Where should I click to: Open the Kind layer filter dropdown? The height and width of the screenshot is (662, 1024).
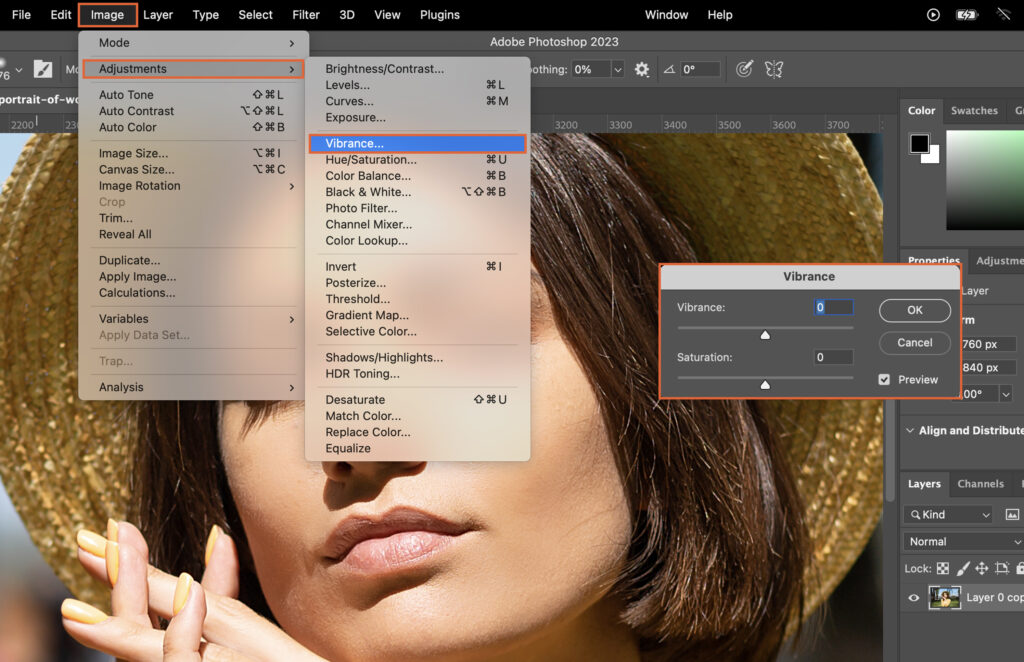click(945, 514)
